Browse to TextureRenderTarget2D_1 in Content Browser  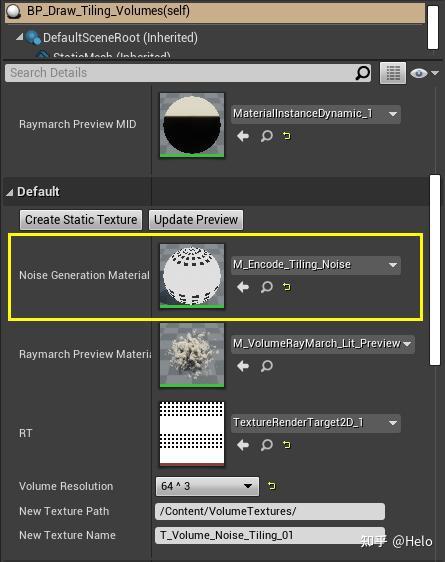pyautogui.click(x=267, y=445)
